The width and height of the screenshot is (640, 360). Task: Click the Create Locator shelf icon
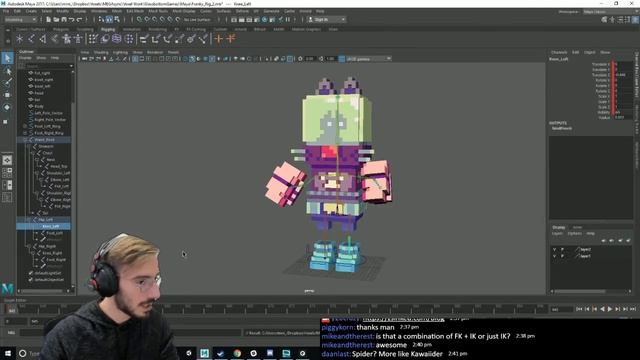[20, 39]
